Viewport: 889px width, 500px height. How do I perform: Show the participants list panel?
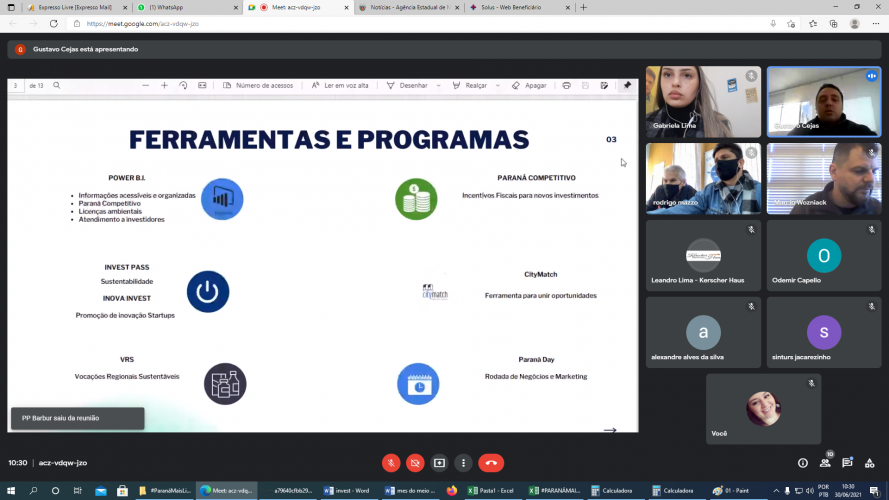(x=825, y=463)
